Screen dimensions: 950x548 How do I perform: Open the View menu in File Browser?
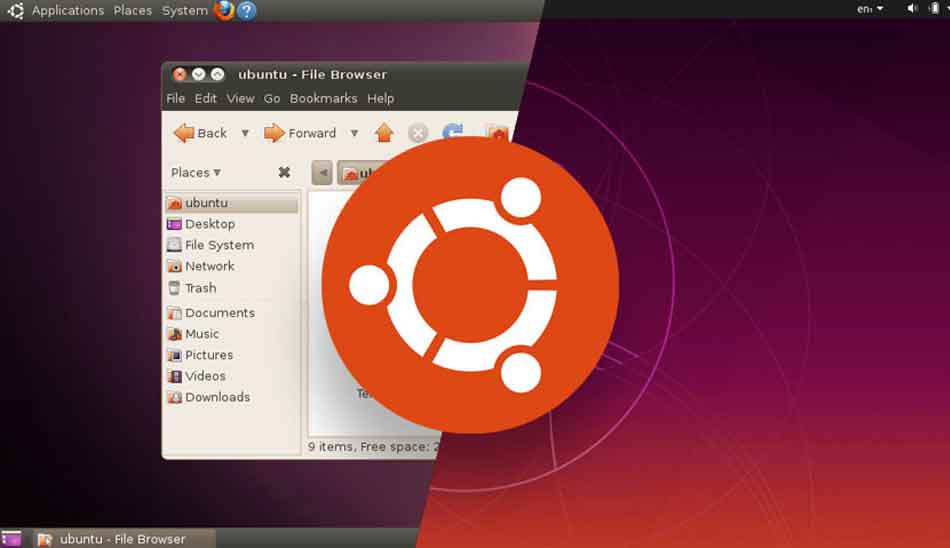[241, 98]
